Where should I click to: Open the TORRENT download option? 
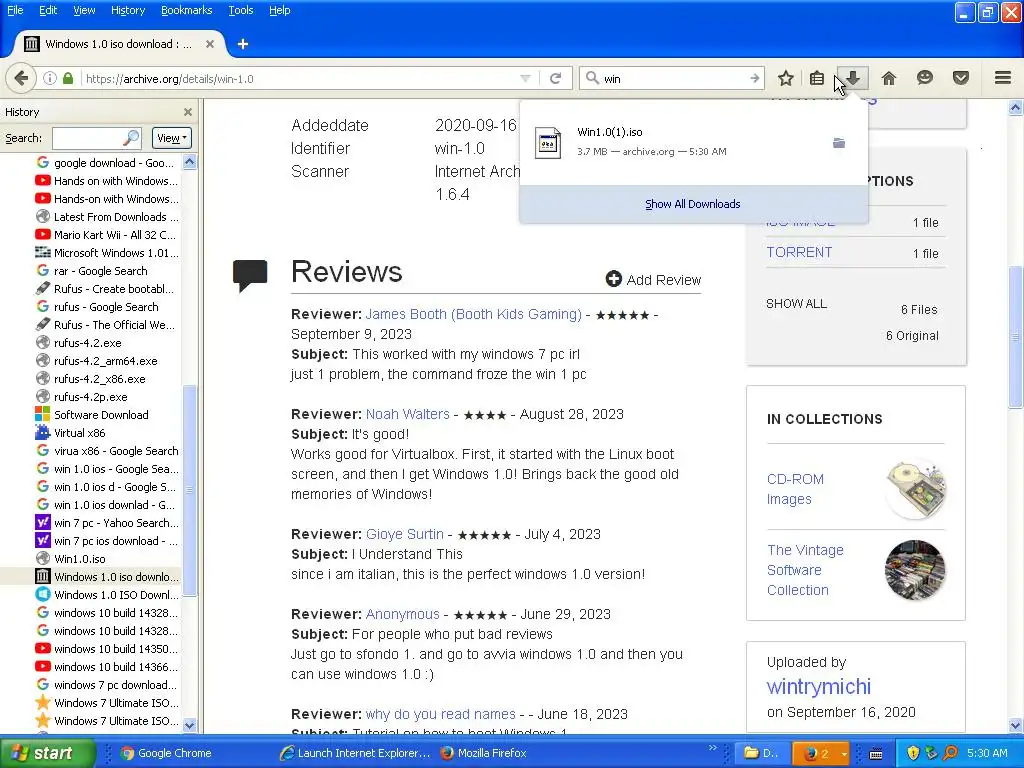tap(799, 252)
